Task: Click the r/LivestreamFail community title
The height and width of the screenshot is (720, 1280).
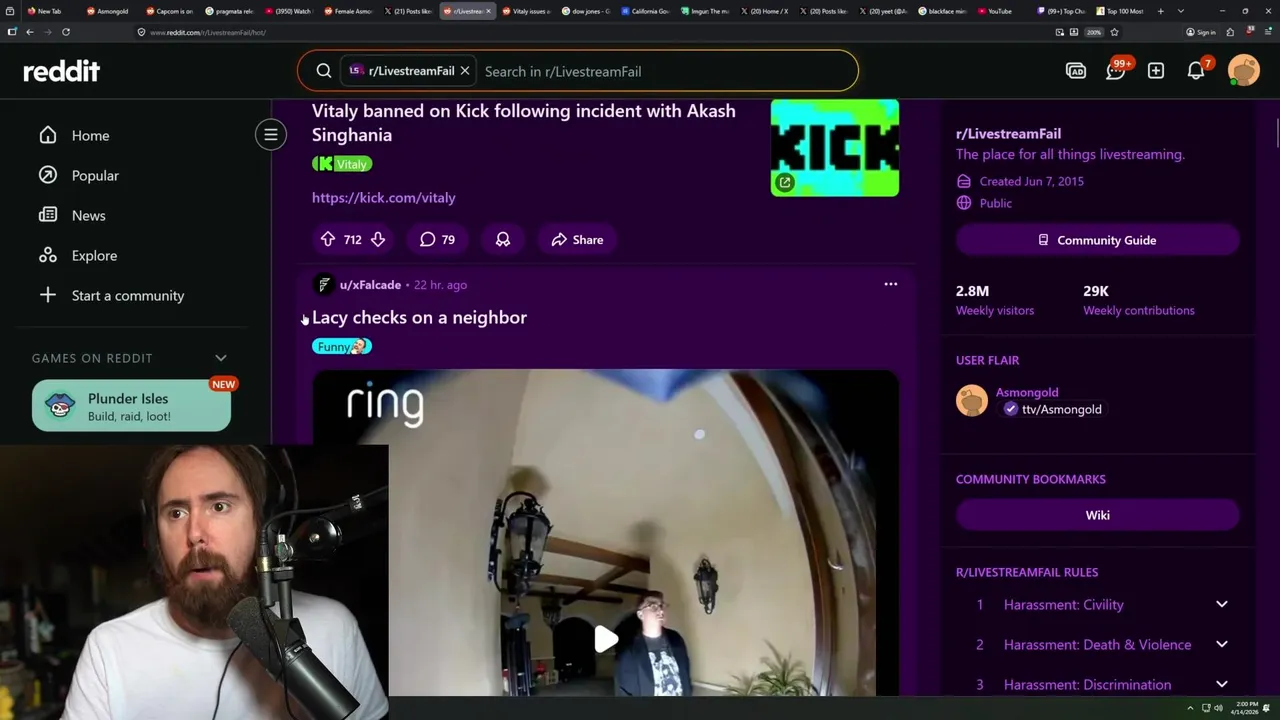Action: pyautogui.click(x=1008, y=134)
